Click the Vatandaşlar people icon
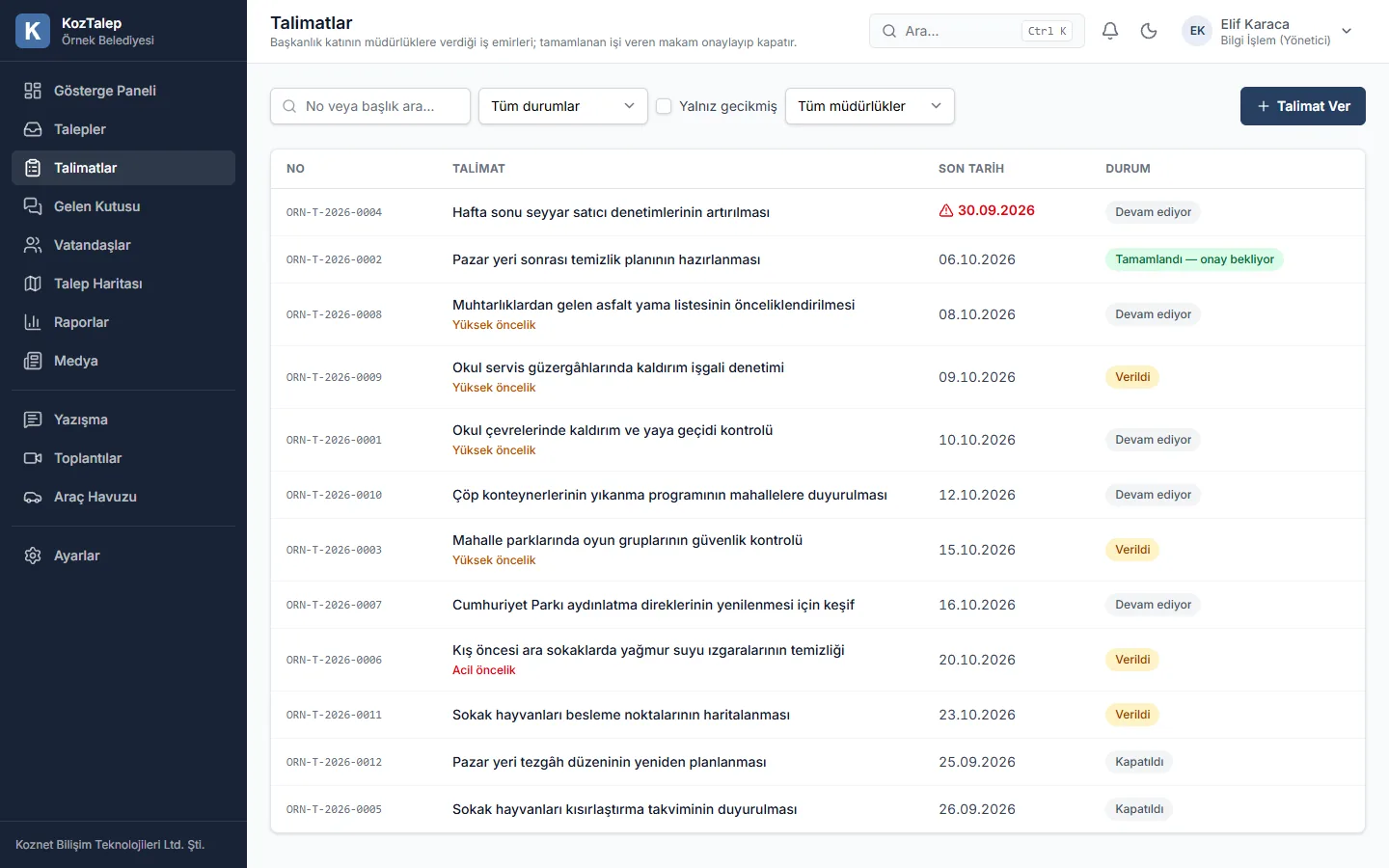 pyautogui.click(x=33, y=245)
